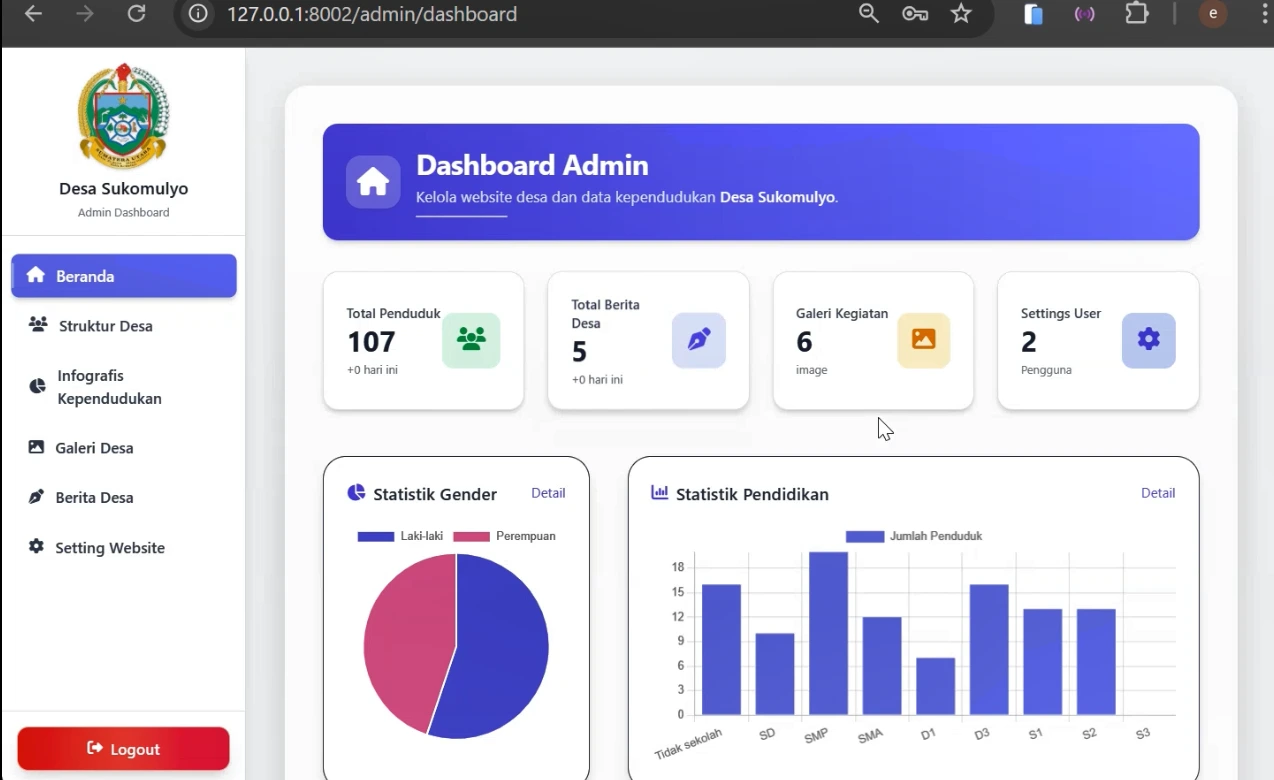Viewport: 1274px width, 780px height.
Task: Click the Desa Sukomulyo village logo
Action: (x=122, y=114)
